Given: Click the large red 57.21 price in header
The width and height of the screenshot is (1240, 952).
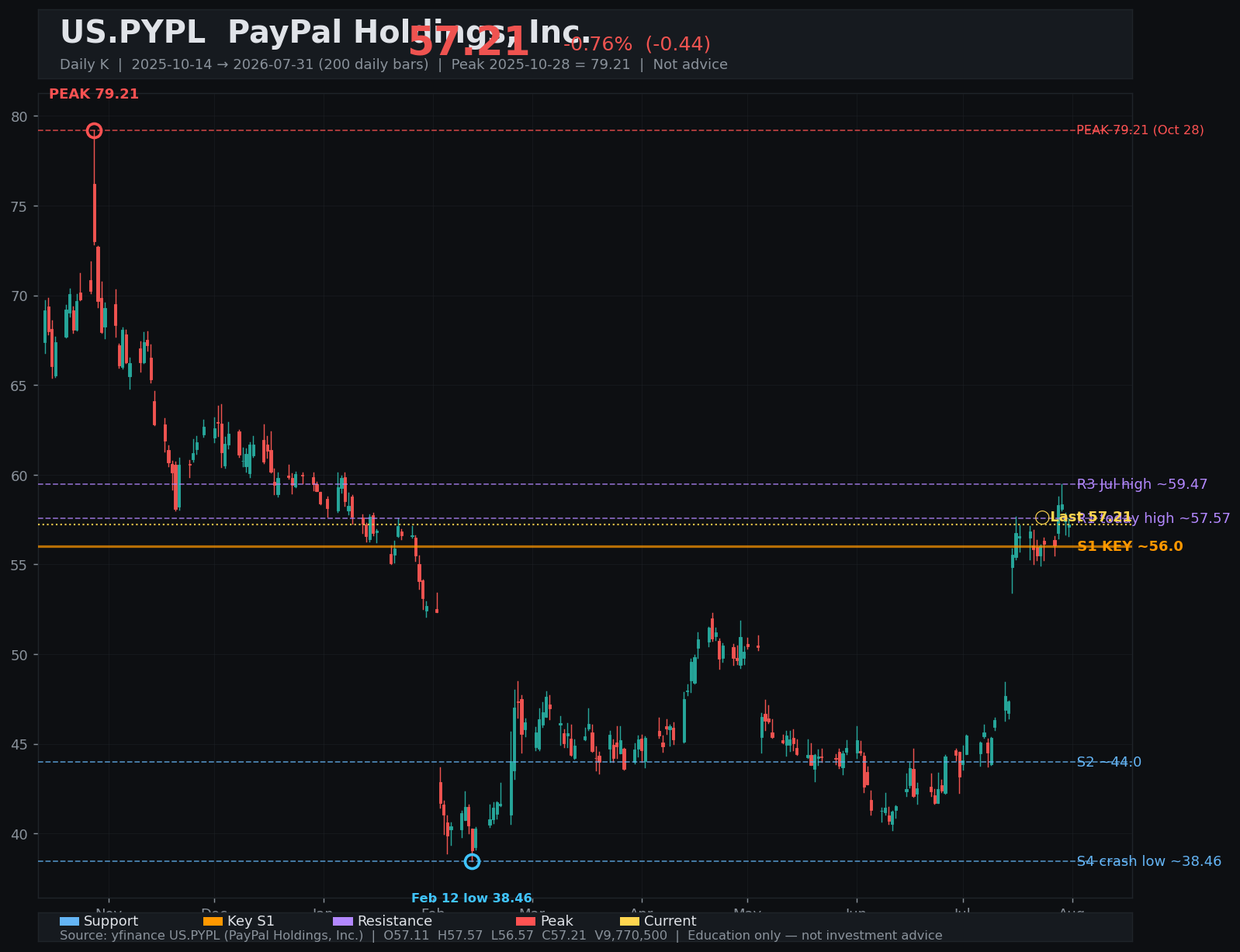Looking at the screenshot, I should (469, 42).
